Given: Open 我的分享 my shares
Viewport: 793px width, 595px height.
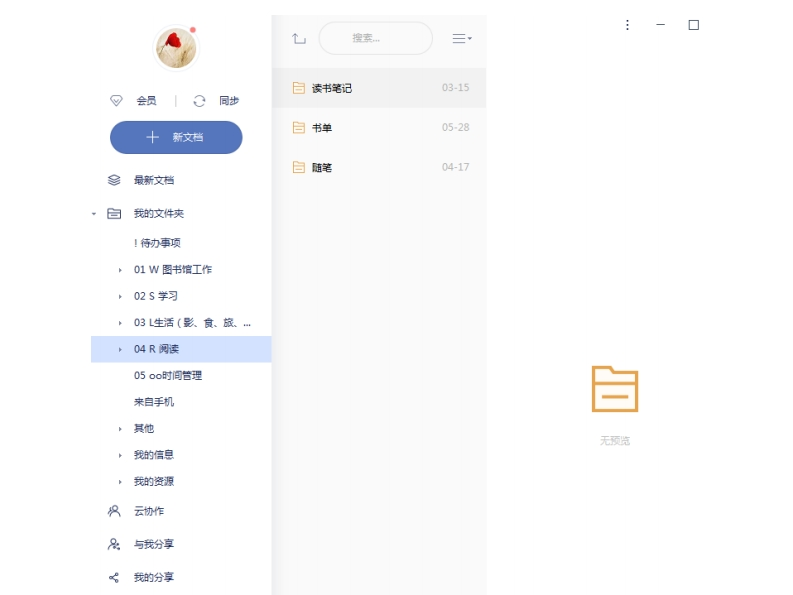Looking at the screenshot, I should (x=153, y=578).
